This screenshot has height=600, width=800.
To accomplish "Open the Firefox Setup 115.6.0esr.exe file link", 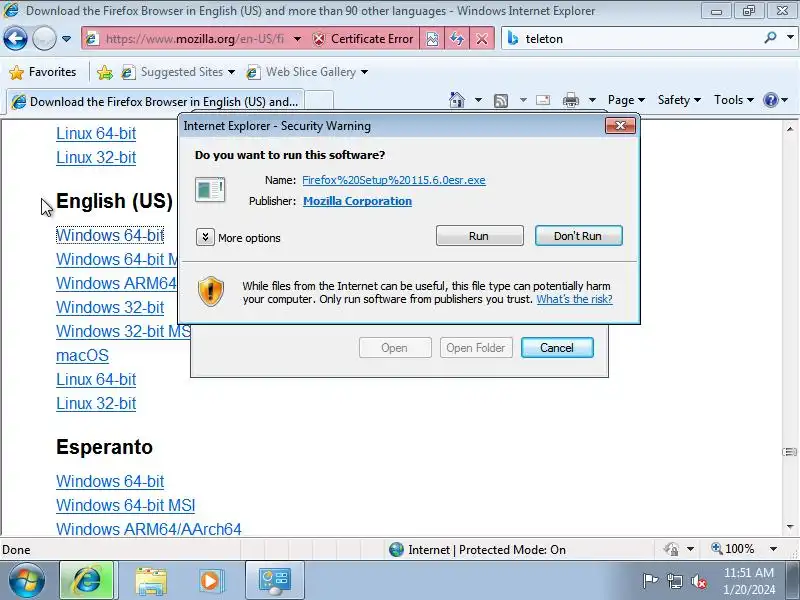I will tap(394, 180).
